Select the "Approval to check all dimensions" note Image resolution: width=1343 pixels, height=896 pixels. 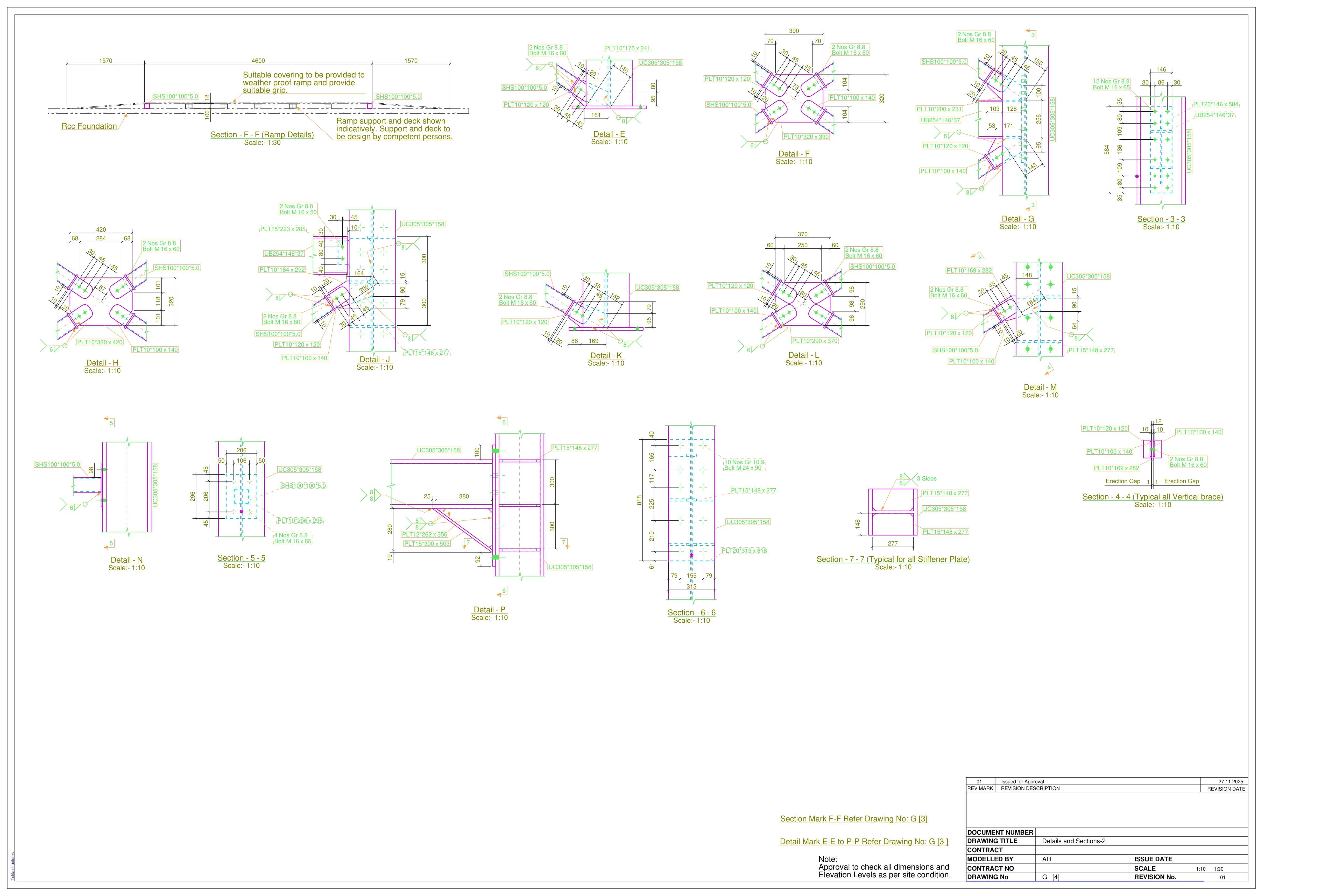tap(885, 871)
